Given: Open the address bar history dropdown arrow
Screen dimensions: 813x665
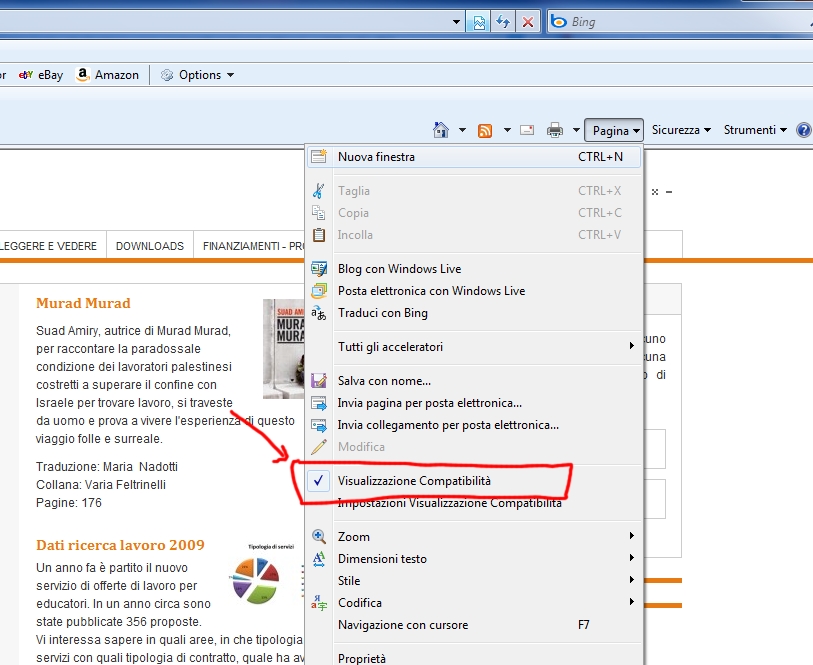Looking at the screenshot, I should pyautogui.click(x=456, y=22).
